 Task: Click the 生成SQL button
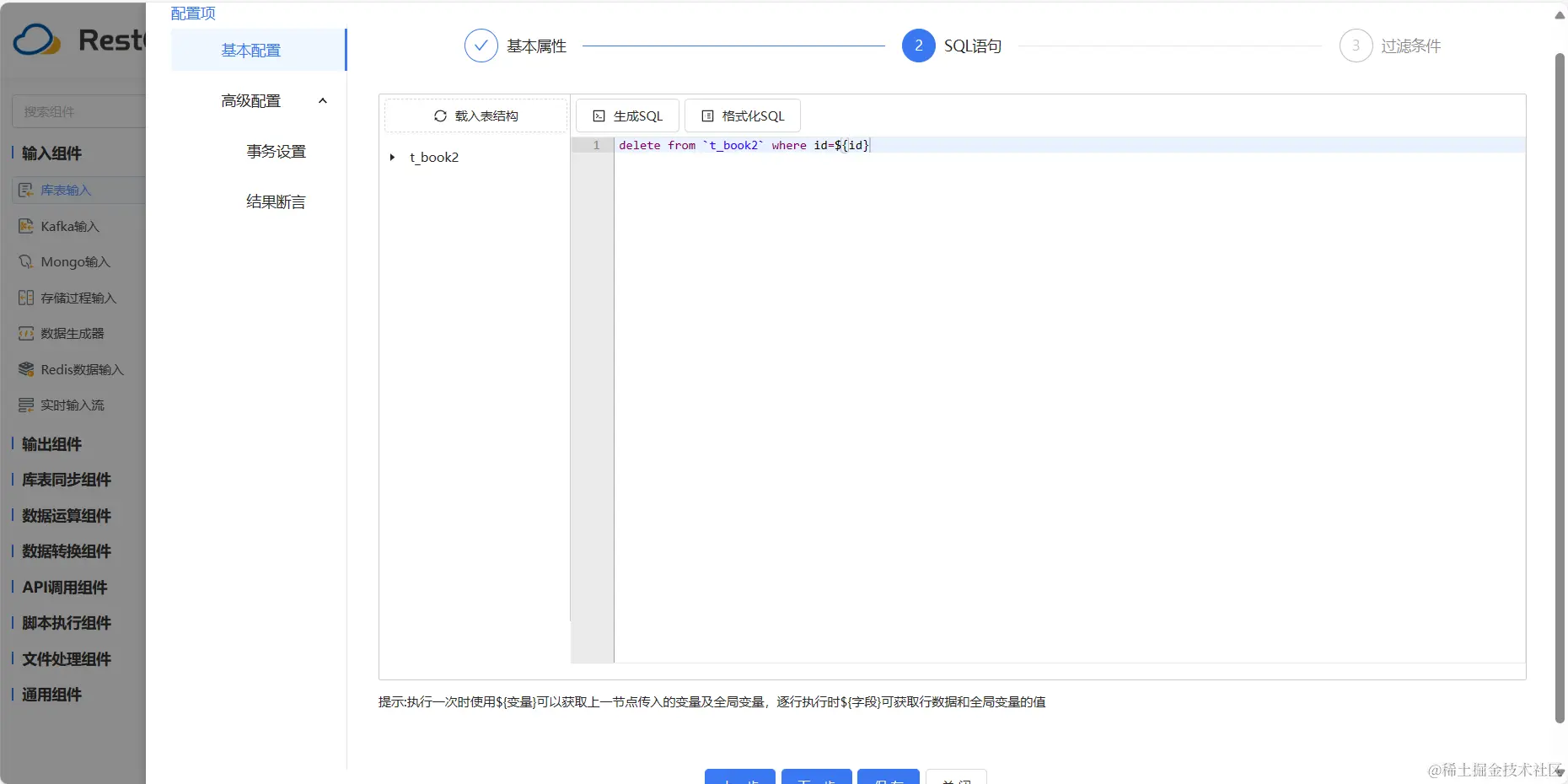[x=627, y=116]
